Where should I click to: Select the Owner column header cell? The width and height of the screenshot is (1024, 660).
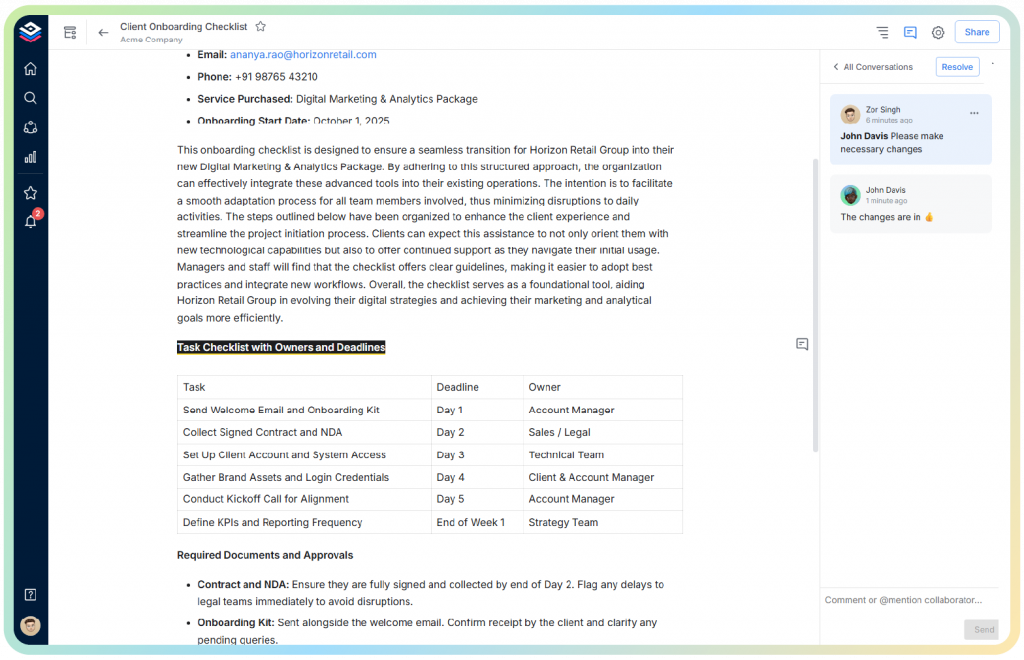click(603, 387)
